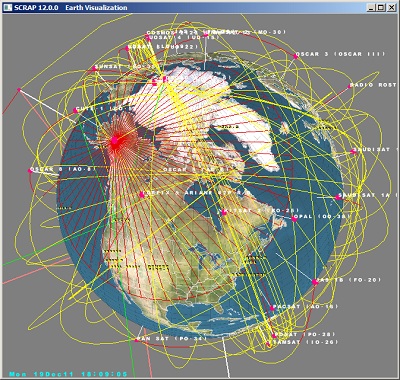The height and width of the screenshot is (380, 400).
Task: Click the OSCAR 8 (AO-8) satellite dot
Action: [x=30, y=171]
